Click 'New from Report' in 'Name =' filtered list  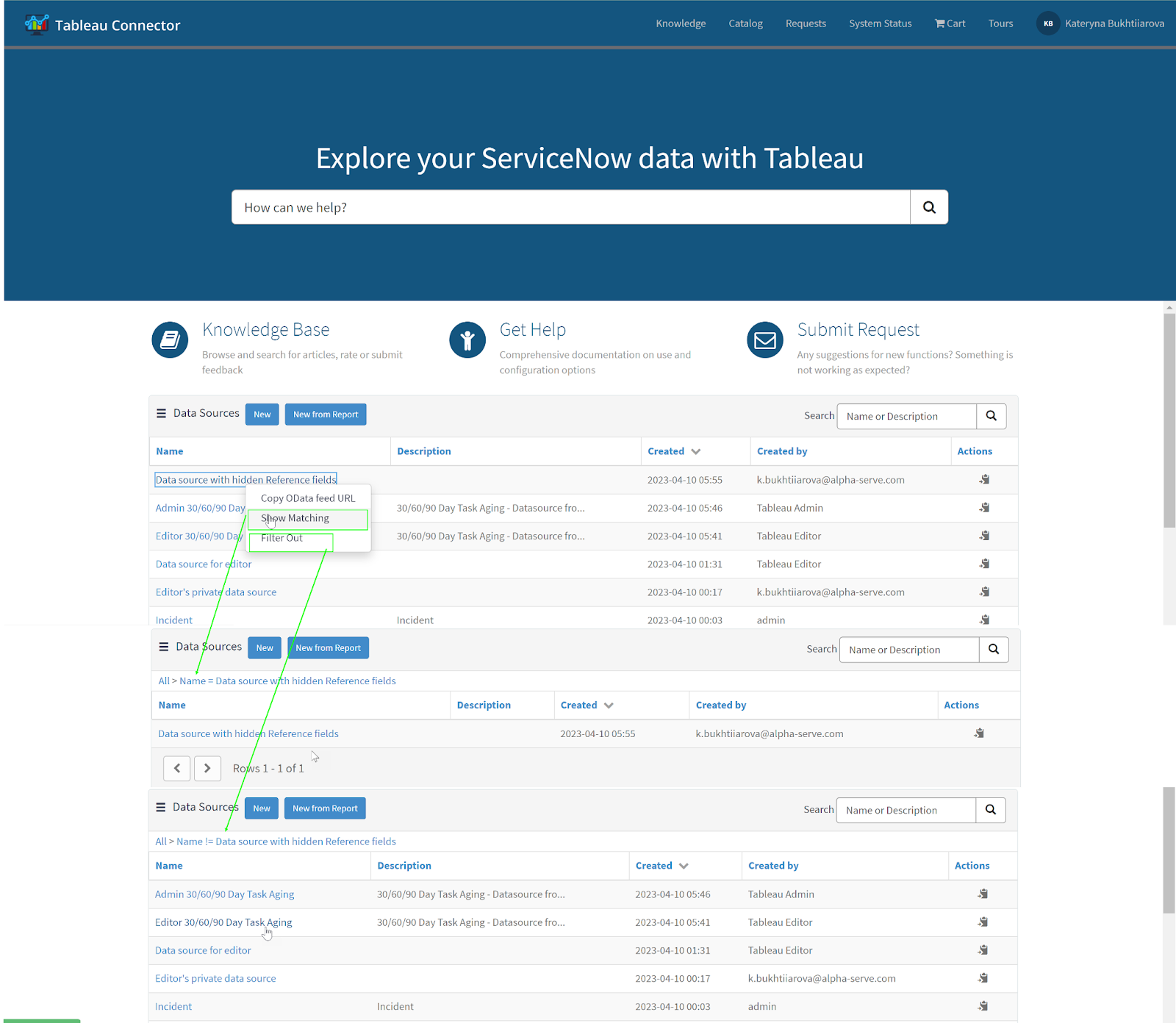(329, 648)
